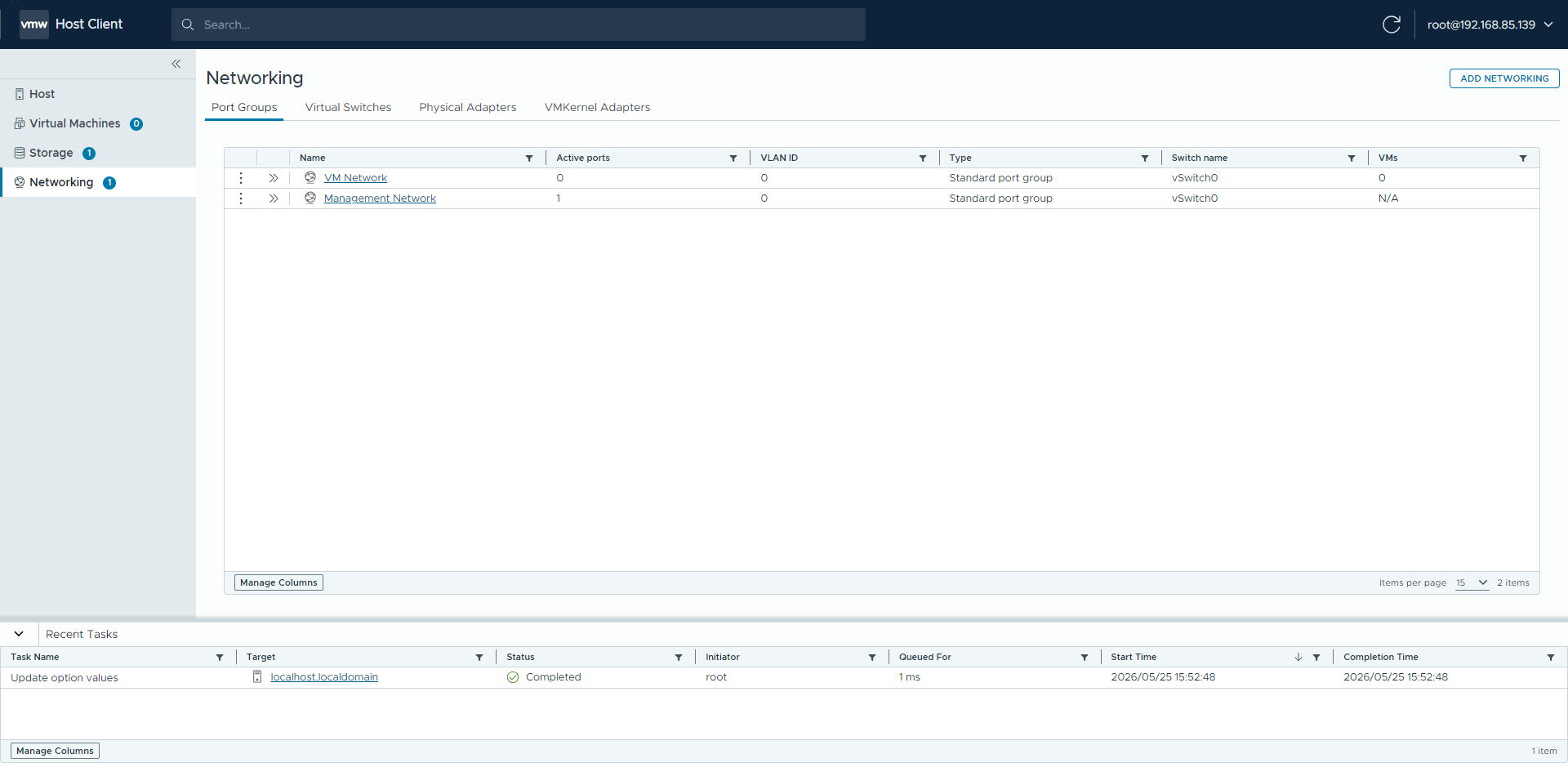The height and width of the screenshot is (763, 1568).
Task: Collapse the Recent Tasks panel
Action: (x=19, y=634)
